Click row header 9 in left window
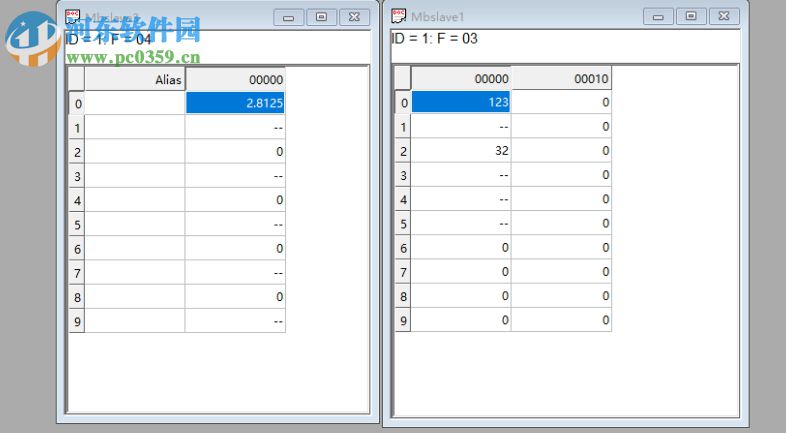 (x=77, y=321)
